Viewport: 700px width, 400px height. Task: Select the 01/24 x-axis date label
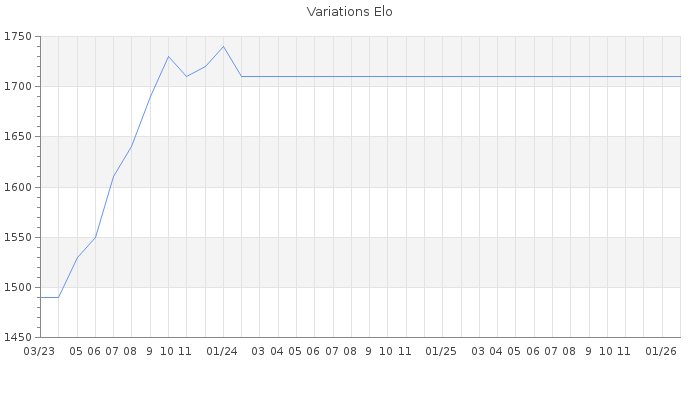point(222,351)
